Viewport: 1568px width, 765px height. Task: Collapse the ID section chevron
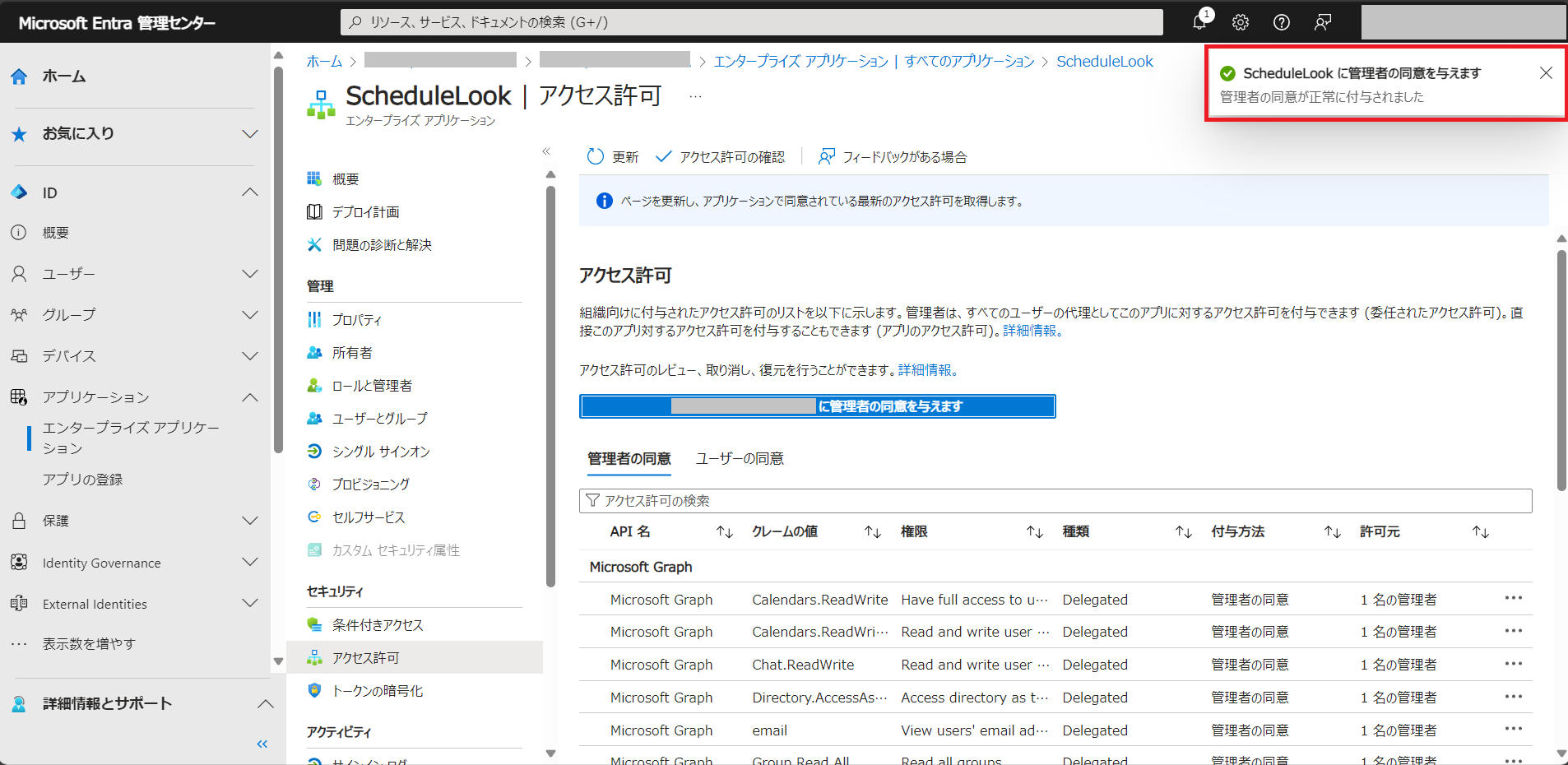250,192
